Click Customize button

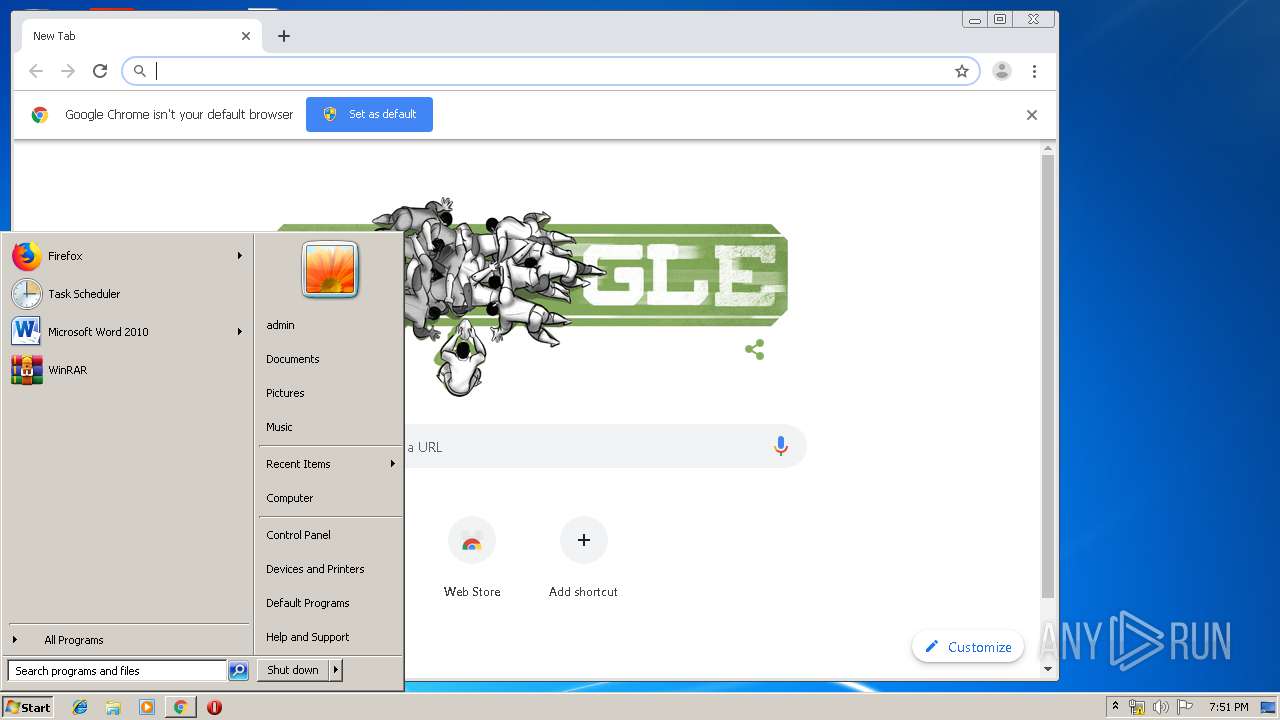[968, 647]
